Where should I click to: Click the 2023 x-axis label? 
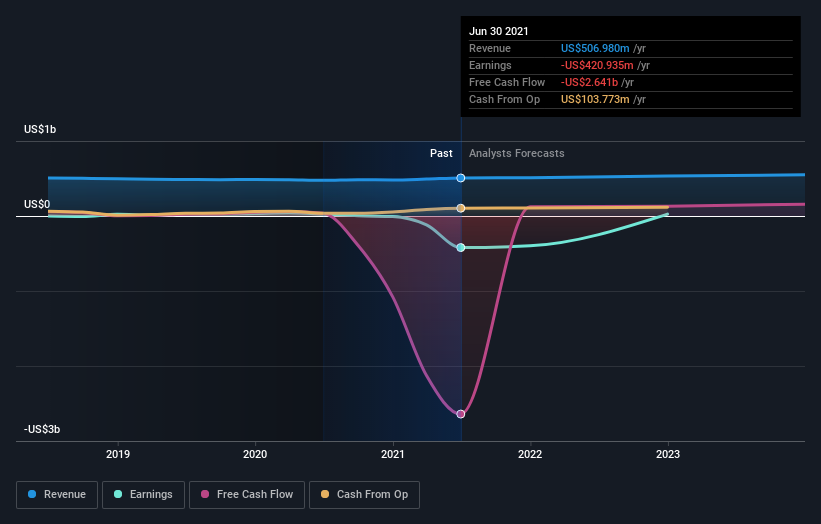(x=668, y=454)
